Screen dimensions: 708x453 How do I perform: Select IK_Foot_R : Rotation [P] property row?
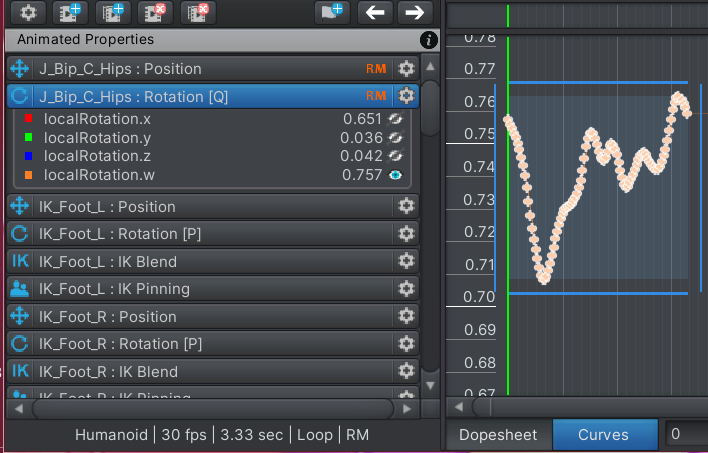(213, 344)
